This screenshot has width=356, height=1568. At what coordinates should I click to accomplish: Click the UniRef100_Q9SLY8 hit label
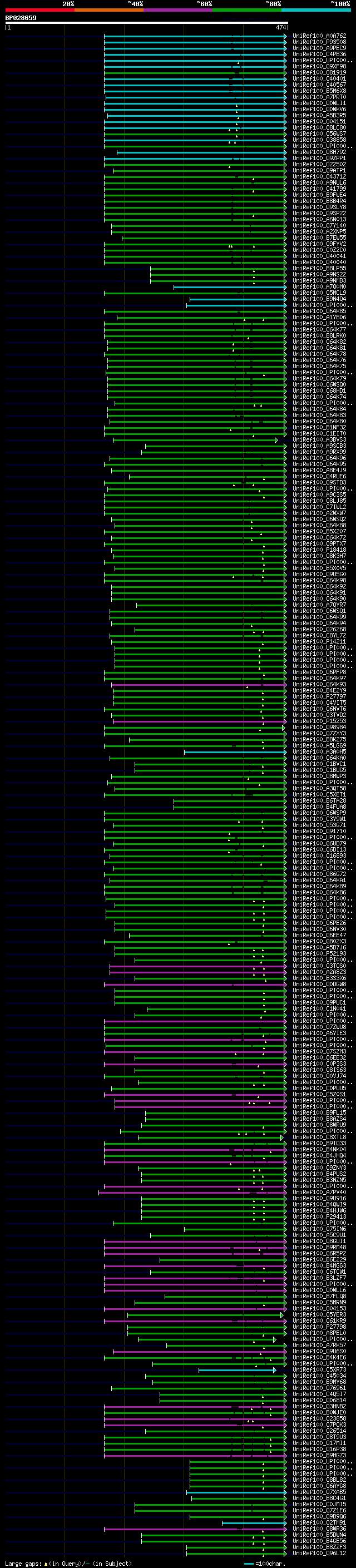click(319, 207)
